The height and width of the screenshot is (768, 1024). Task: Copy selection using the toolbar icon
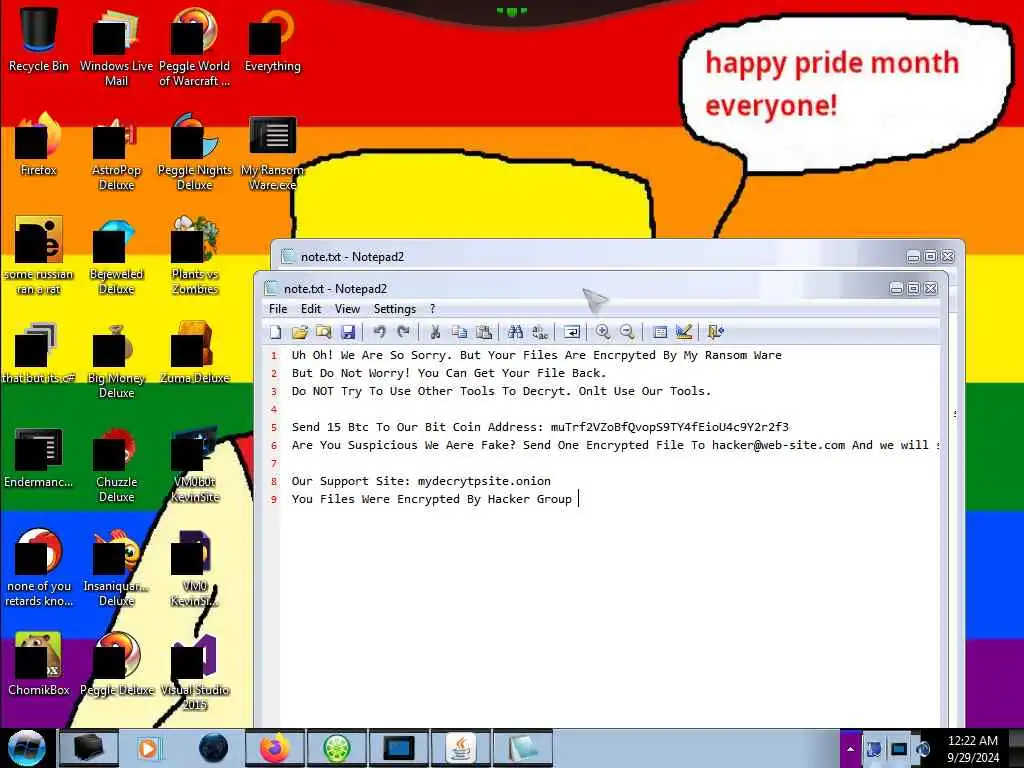459,332
